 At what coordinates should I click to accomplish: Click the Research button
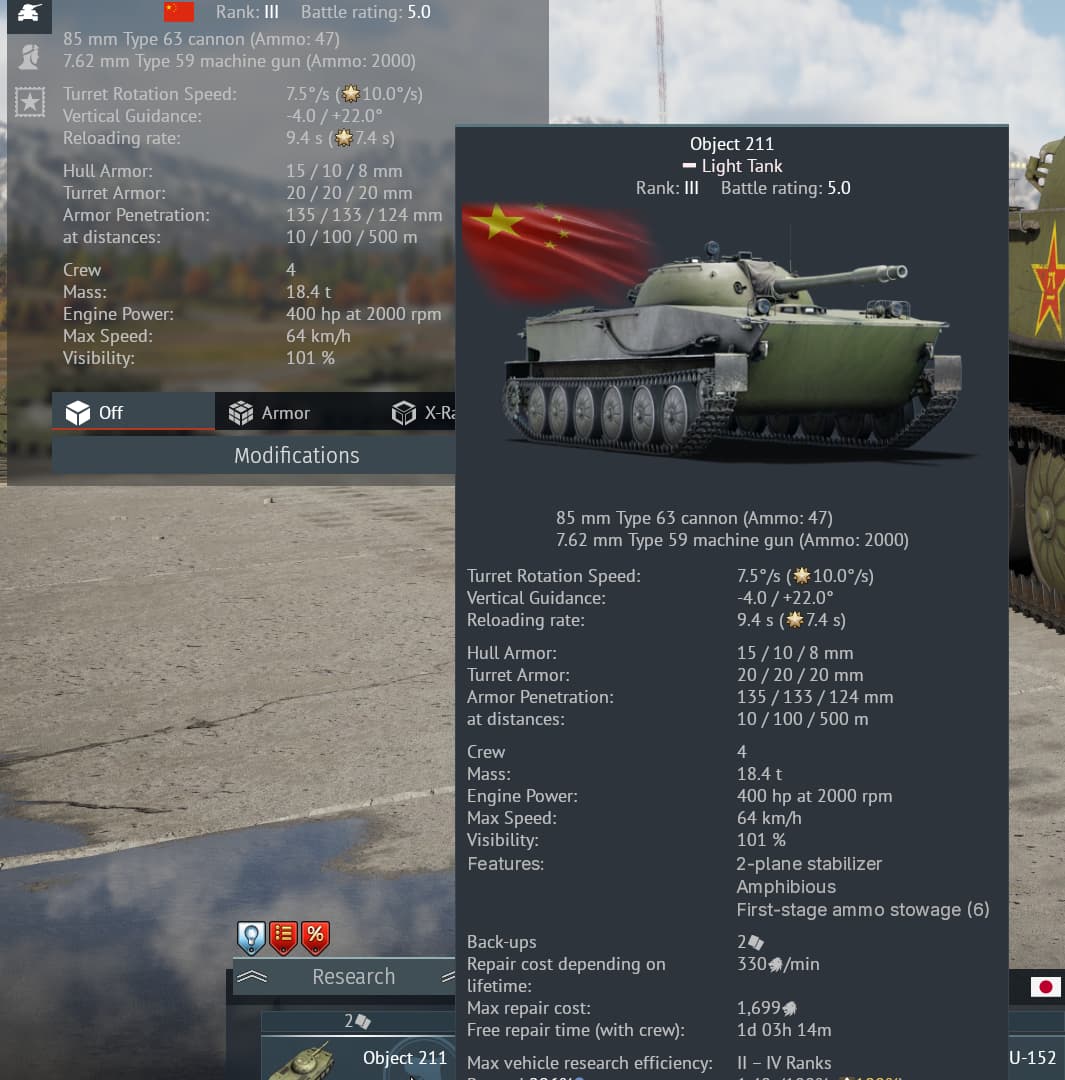[x=353, y=977]
